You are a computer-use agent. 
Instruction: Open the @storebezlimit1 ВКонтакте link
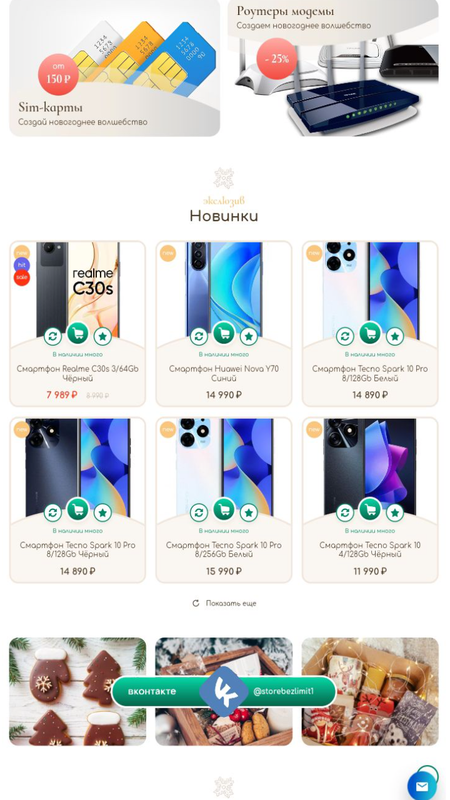[x=283, y=691]
